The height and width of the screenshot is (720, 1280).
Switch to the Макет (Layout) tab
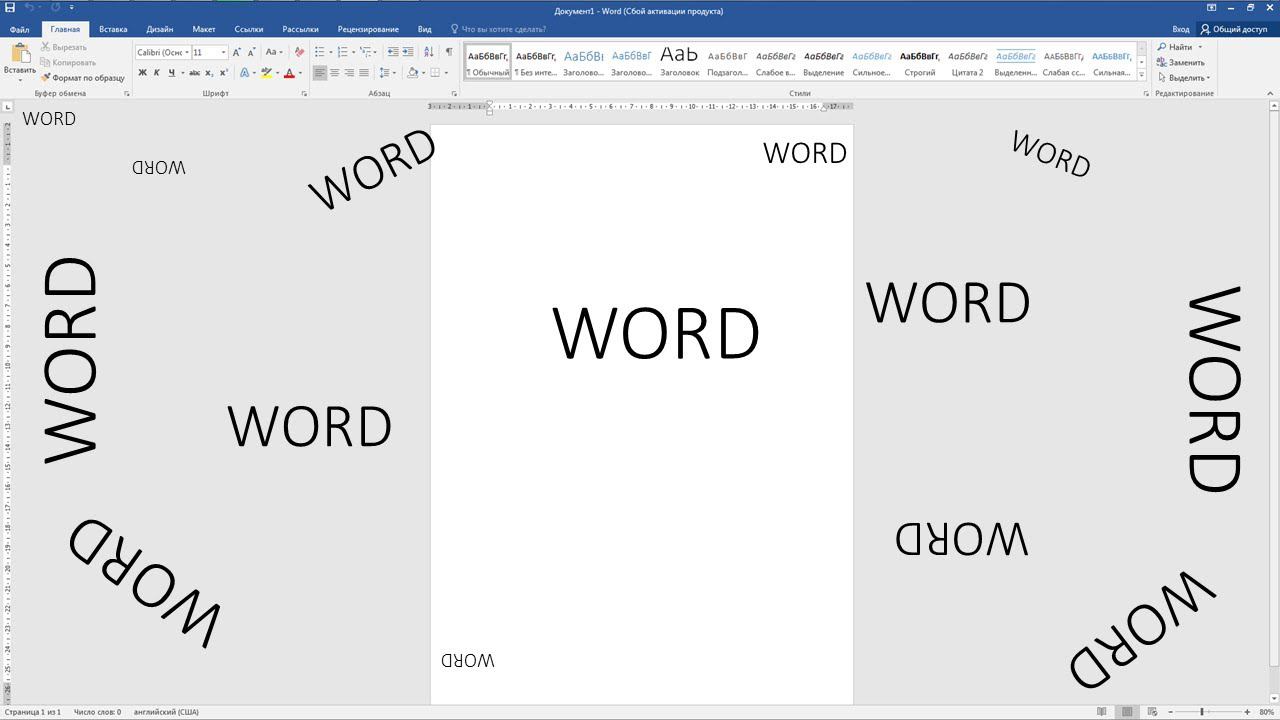pyautogui.click(x=204, y=29)
